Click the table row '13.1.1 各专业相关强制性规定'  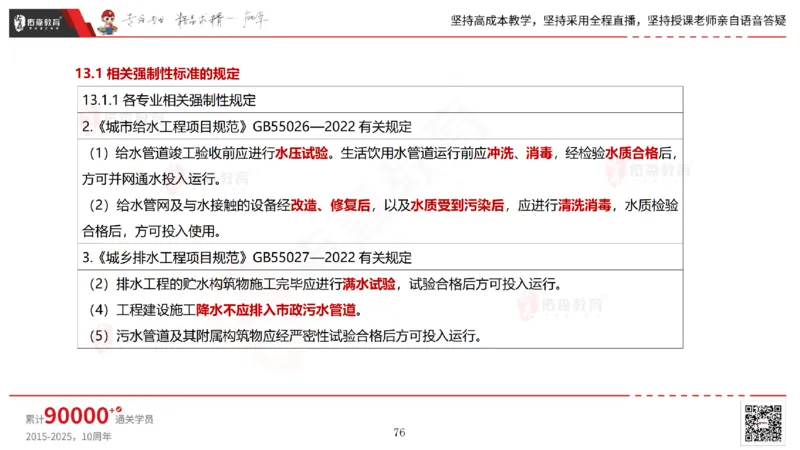(x=380, y=100)
